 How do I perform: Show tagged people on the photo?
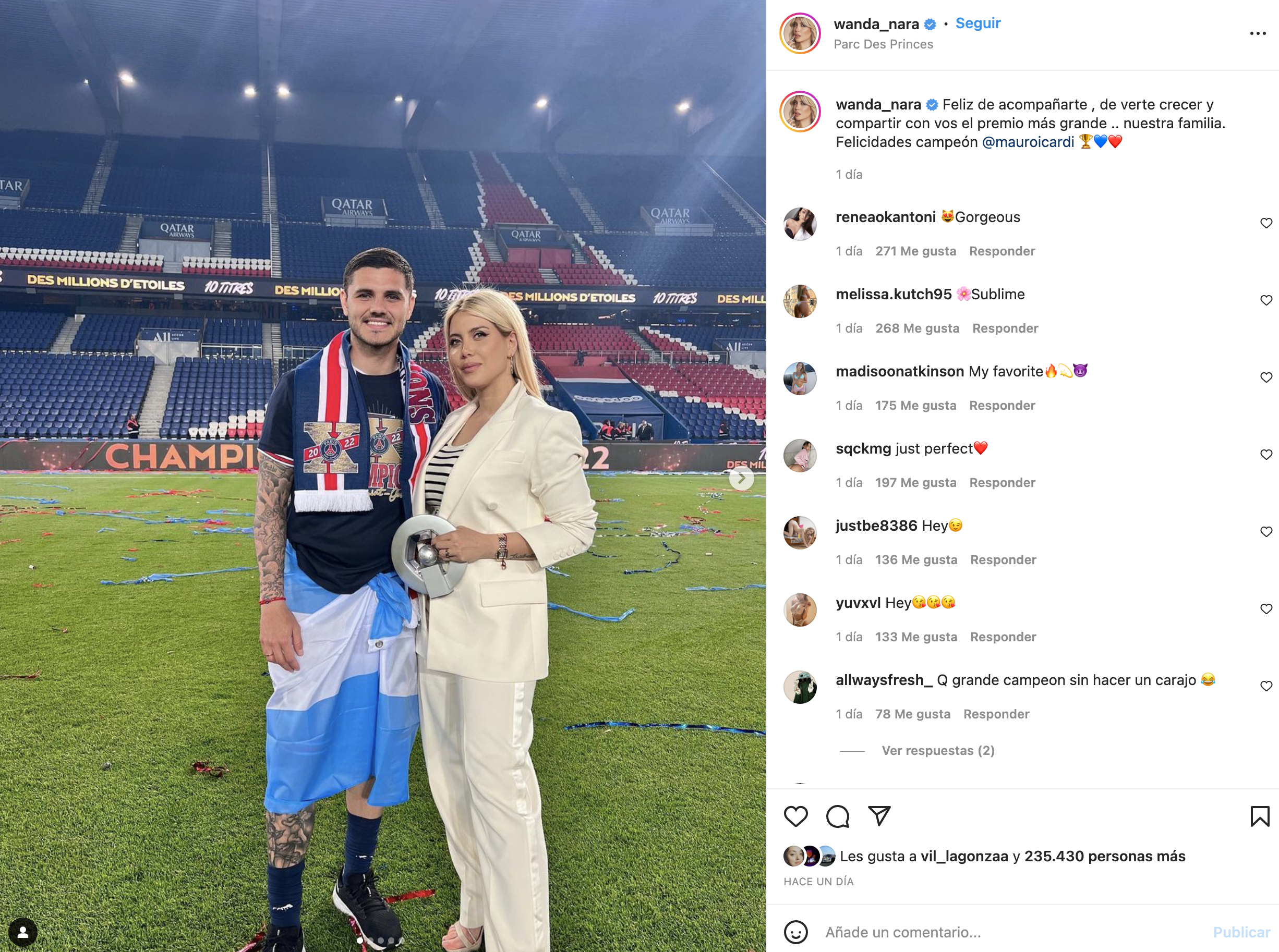coord(23,932)
